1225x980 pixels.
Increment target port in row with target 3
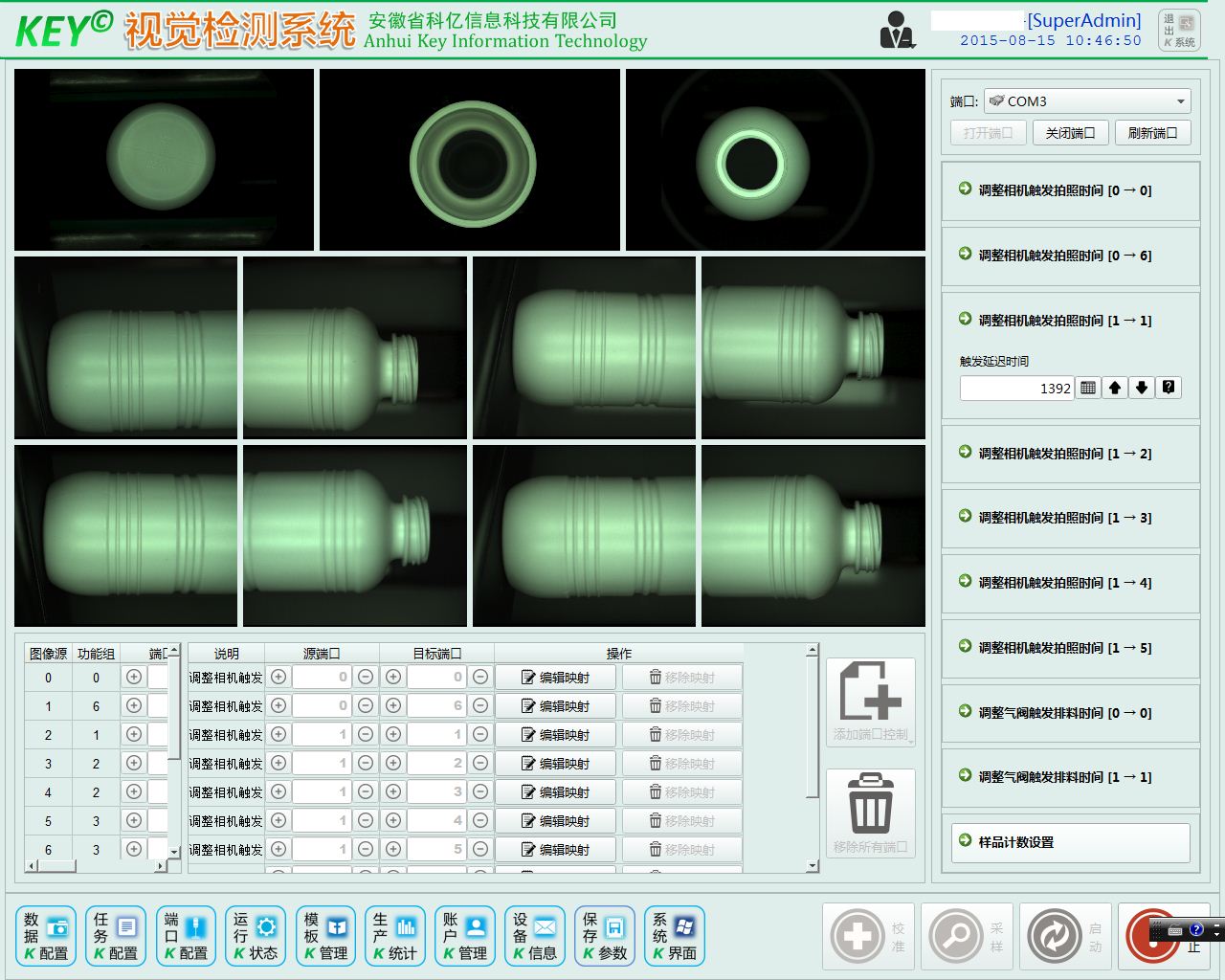tap(393, 792)
